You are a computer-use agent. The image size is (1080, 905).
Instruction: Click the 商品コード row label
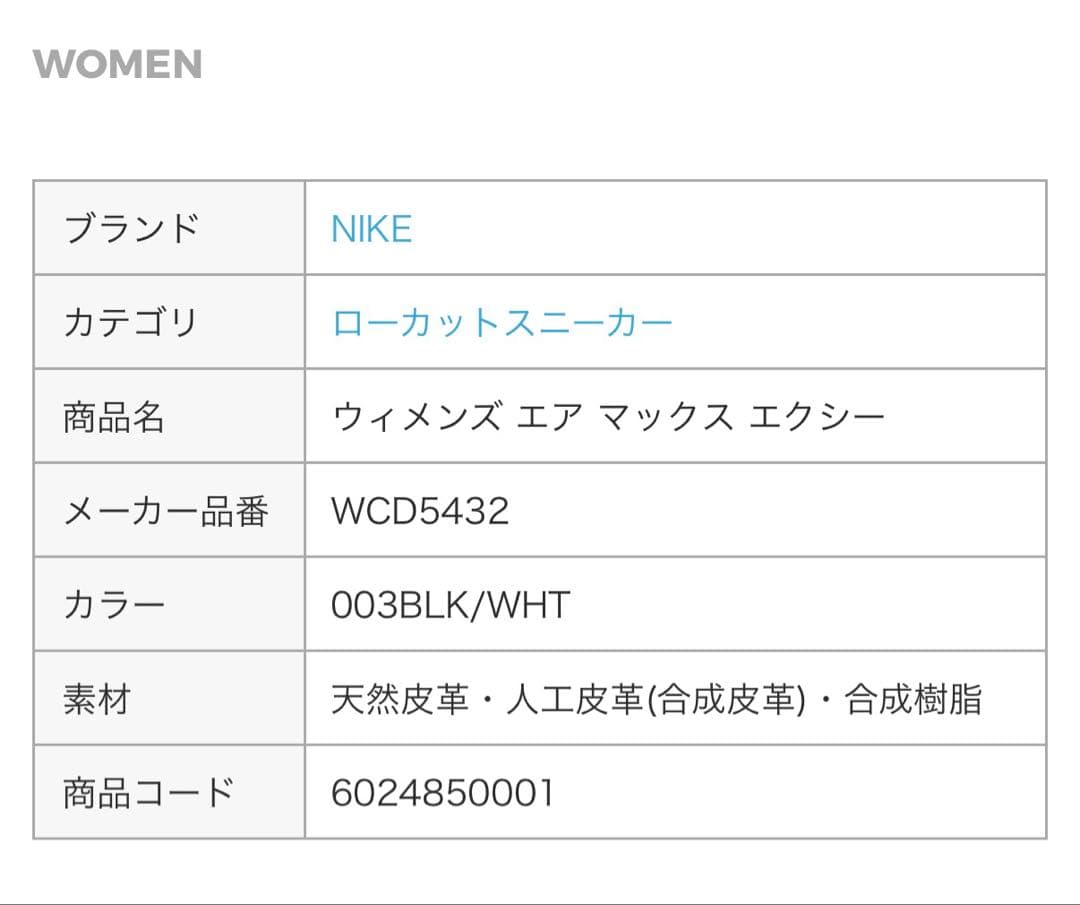[148, 793]
